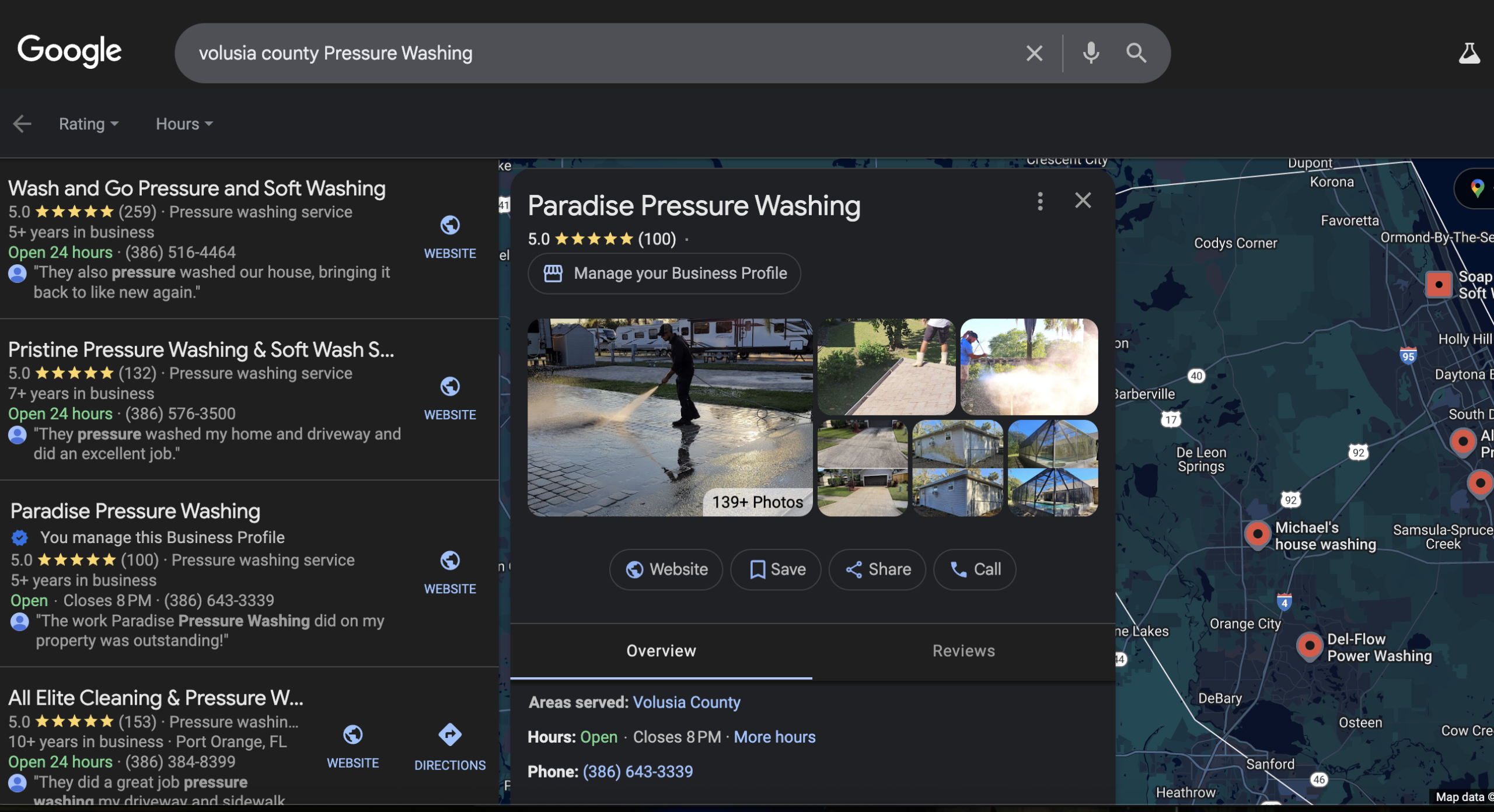Switch to the Reviews tab
The width and height of the screenshot is (1494, 812).
click(x=964, y=651)
